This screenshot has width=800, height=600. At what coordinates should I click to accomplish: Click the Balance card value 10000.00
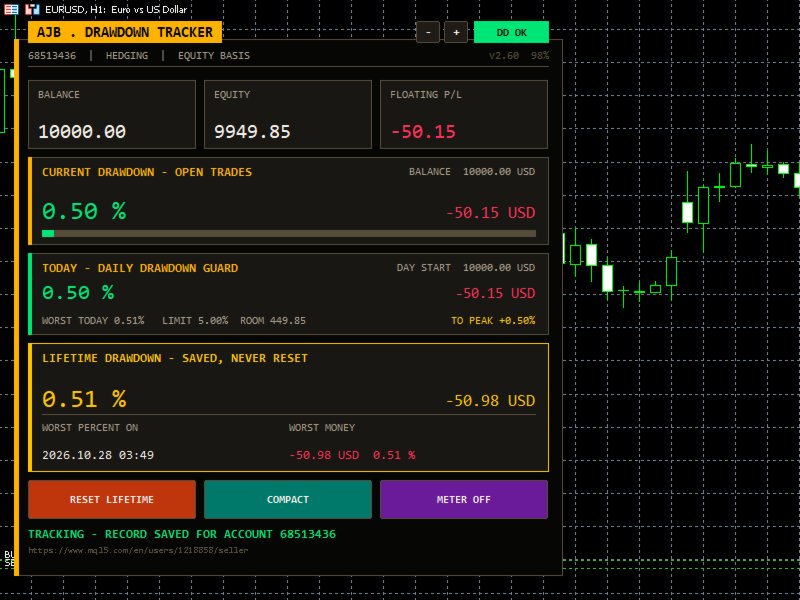pos(82,132)
